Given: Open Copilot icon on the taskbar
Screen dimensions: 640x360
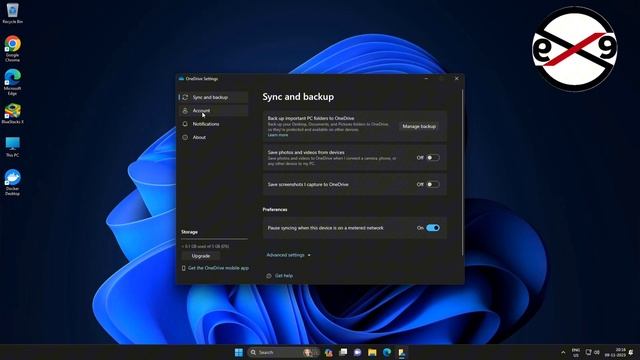Looking at the screenshot, I should pos(329,352).
